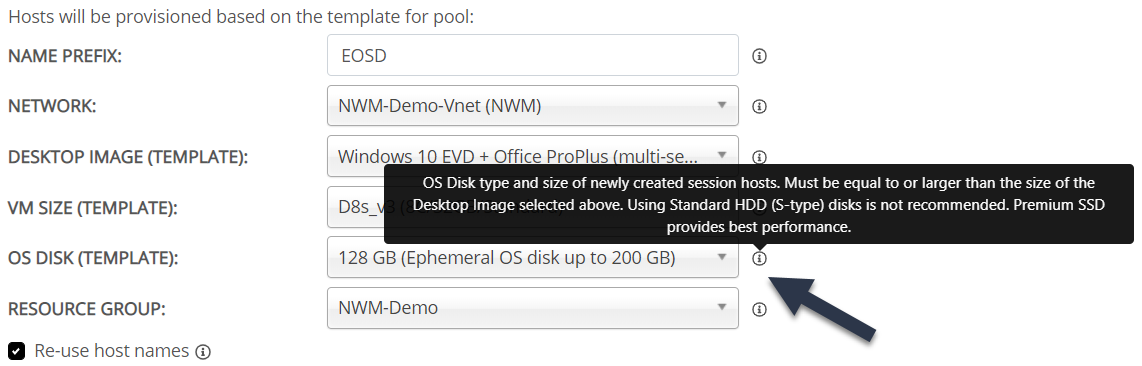The height and width of the screenshot is (366, 1142).
Task: Click the arrow of the Desktop Image dropdown
Action: pyautogui.click(x=722, y=154)
